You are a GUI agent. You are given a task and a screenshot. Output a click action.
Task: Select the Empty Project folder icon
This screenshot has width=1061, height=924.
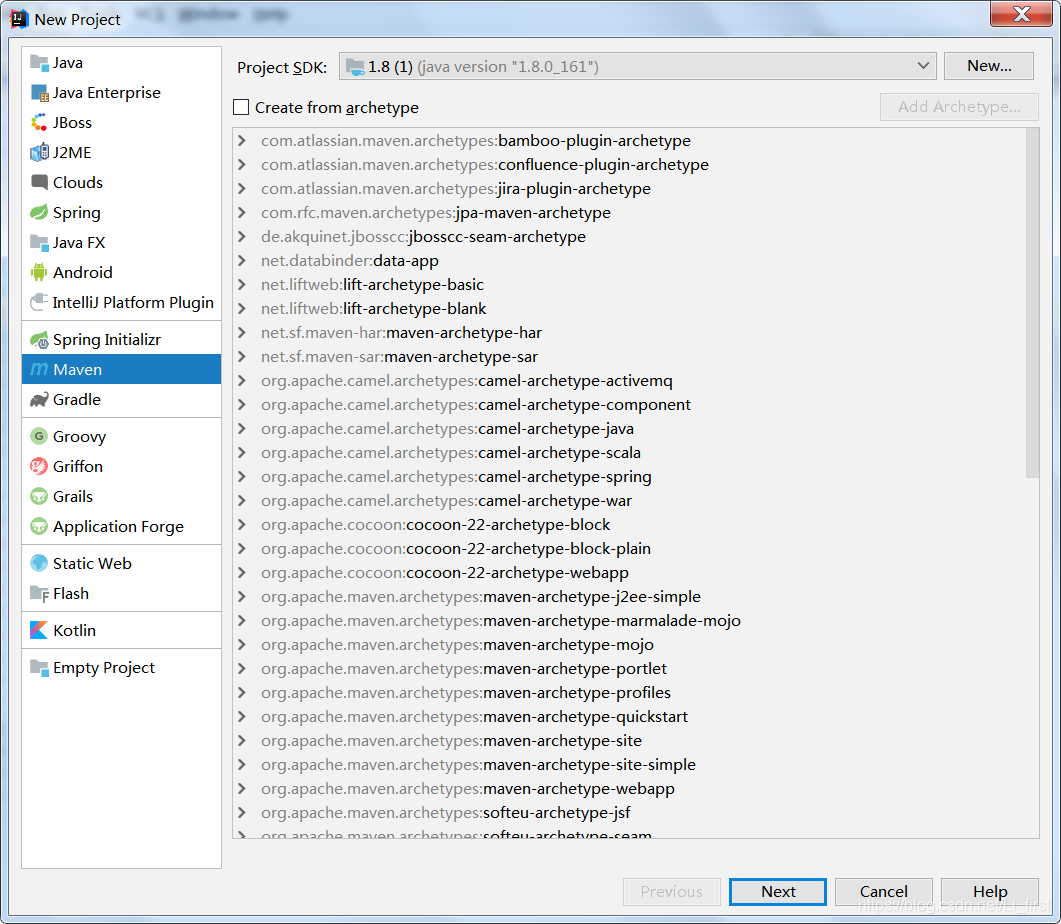[x=39, y=668]
